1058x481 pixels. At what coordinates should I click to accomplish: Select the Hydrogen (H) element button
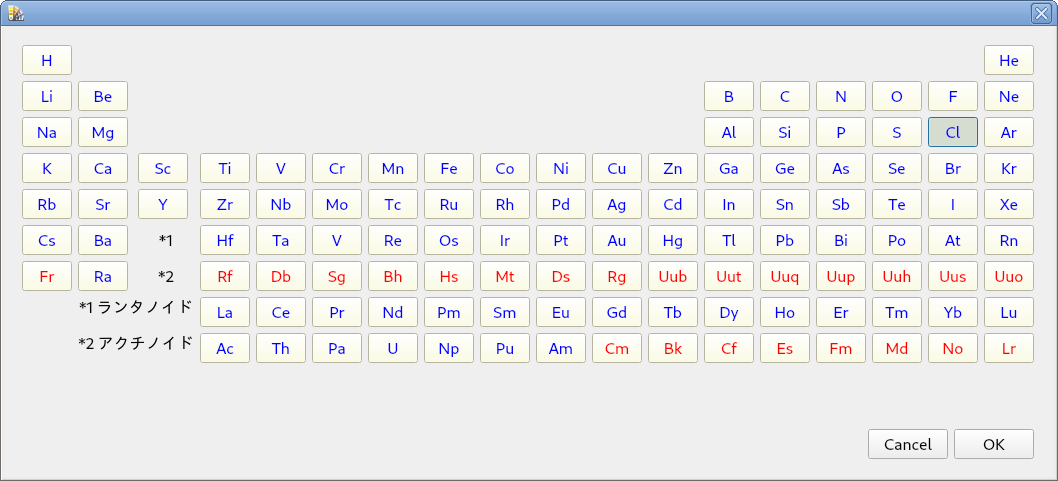47,60
